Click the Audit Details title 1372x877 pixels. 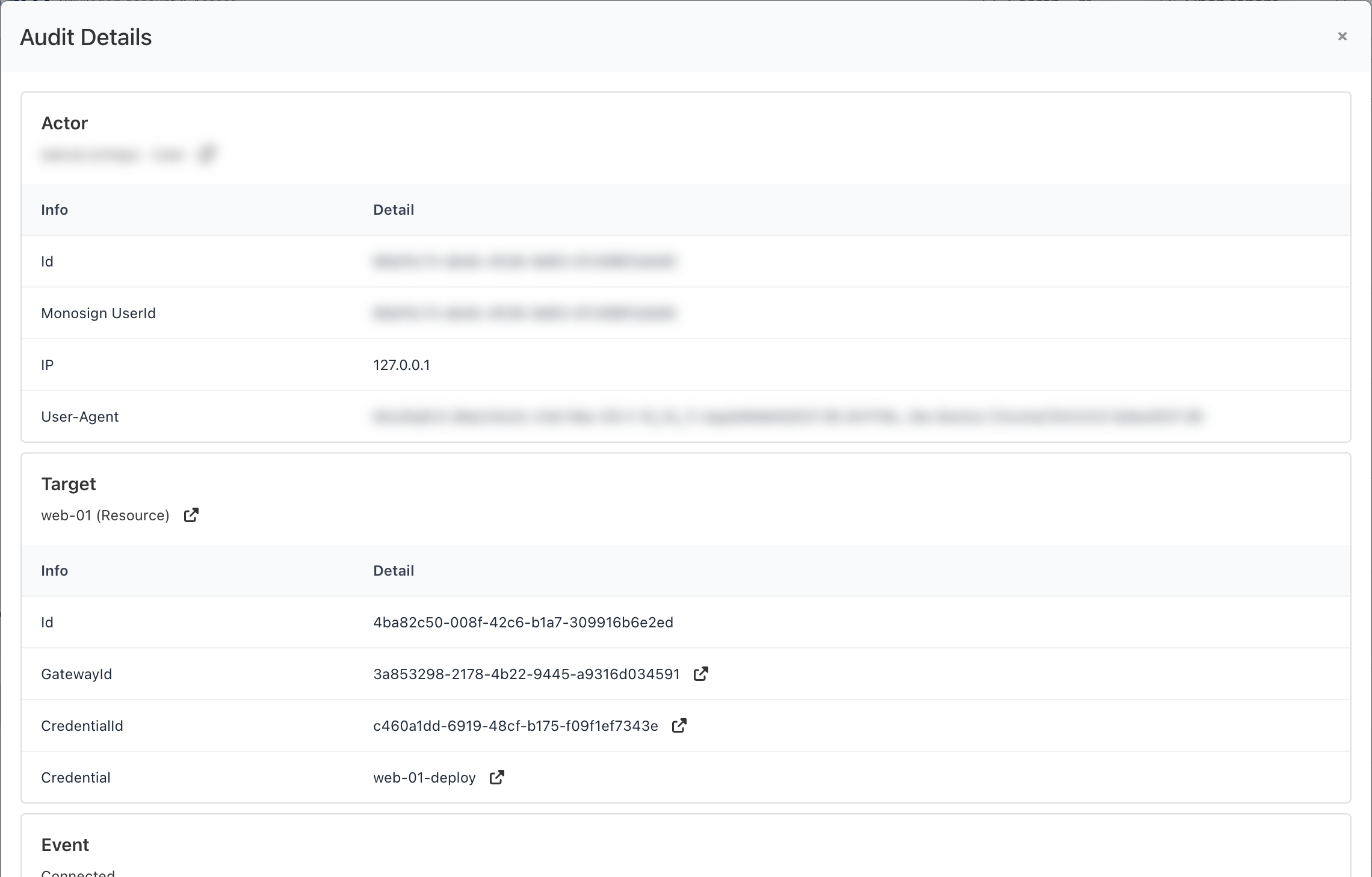[86, 37]
